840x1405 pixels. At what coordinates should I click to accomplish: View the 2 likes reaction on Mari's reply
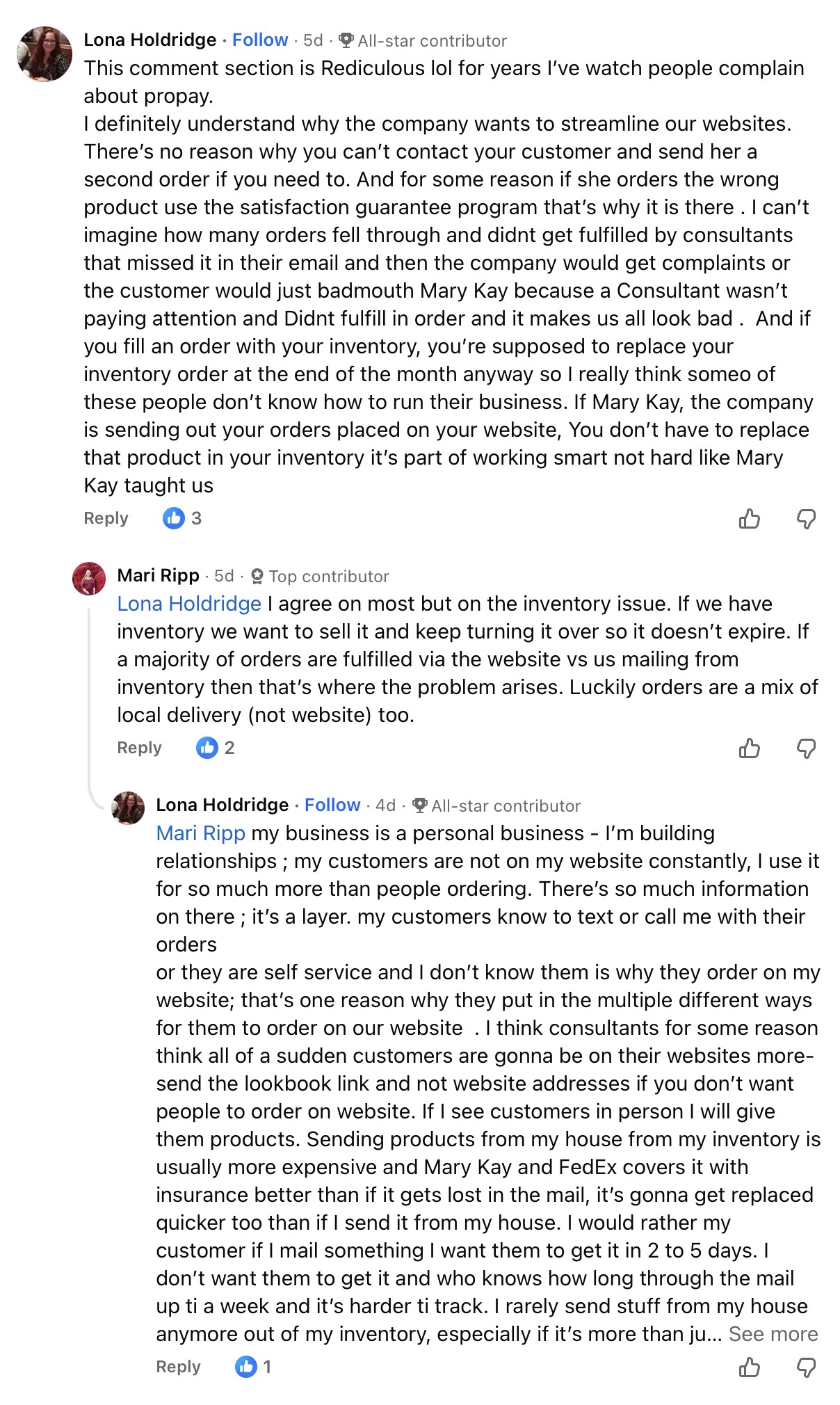pos(216,748)
